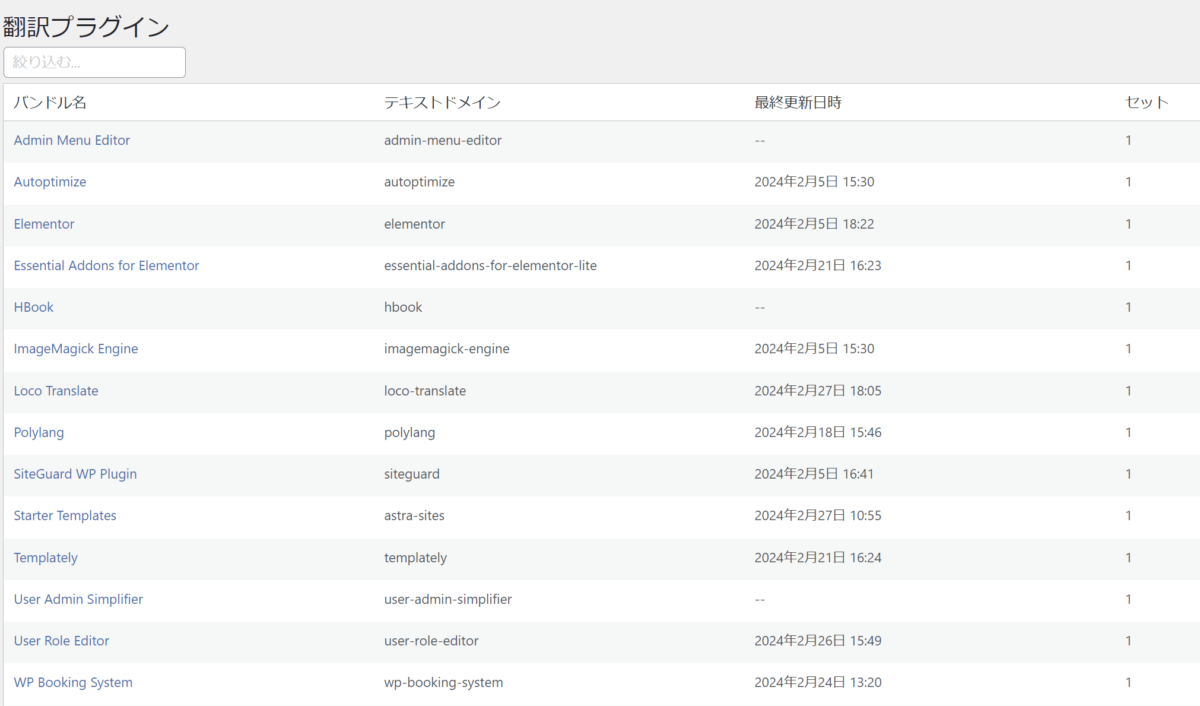Open the Admin Menu Editor bundle link
Image resolution: width=1200 pixels, height=706 pixels.
pos(72,141)
